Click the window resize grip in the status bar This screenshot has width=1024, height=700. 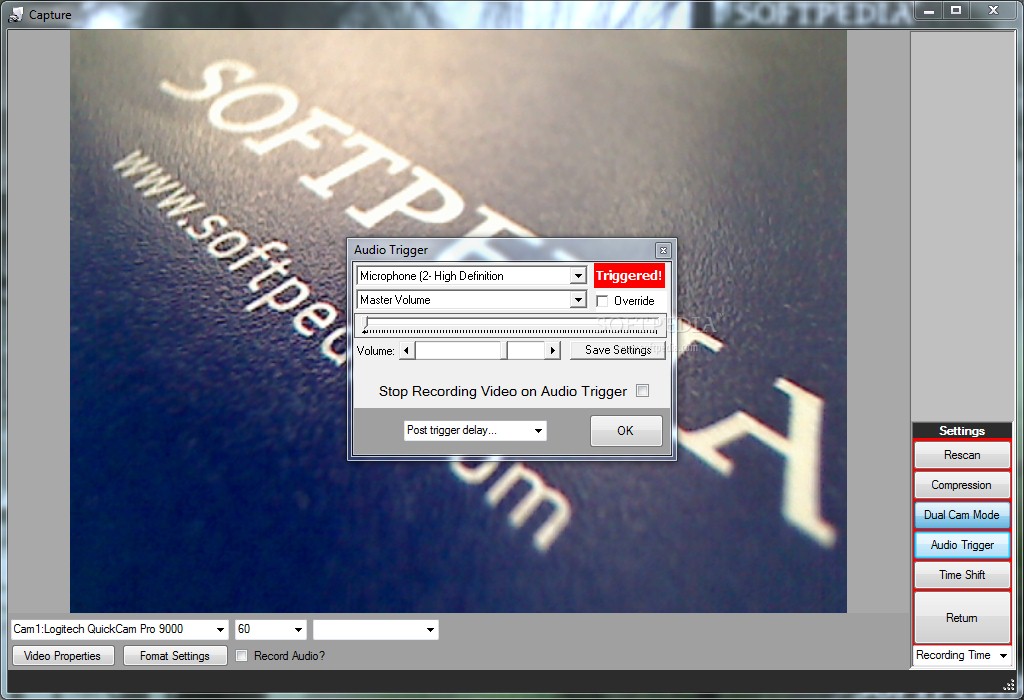pyautogui.click(x=1010, y=684)
